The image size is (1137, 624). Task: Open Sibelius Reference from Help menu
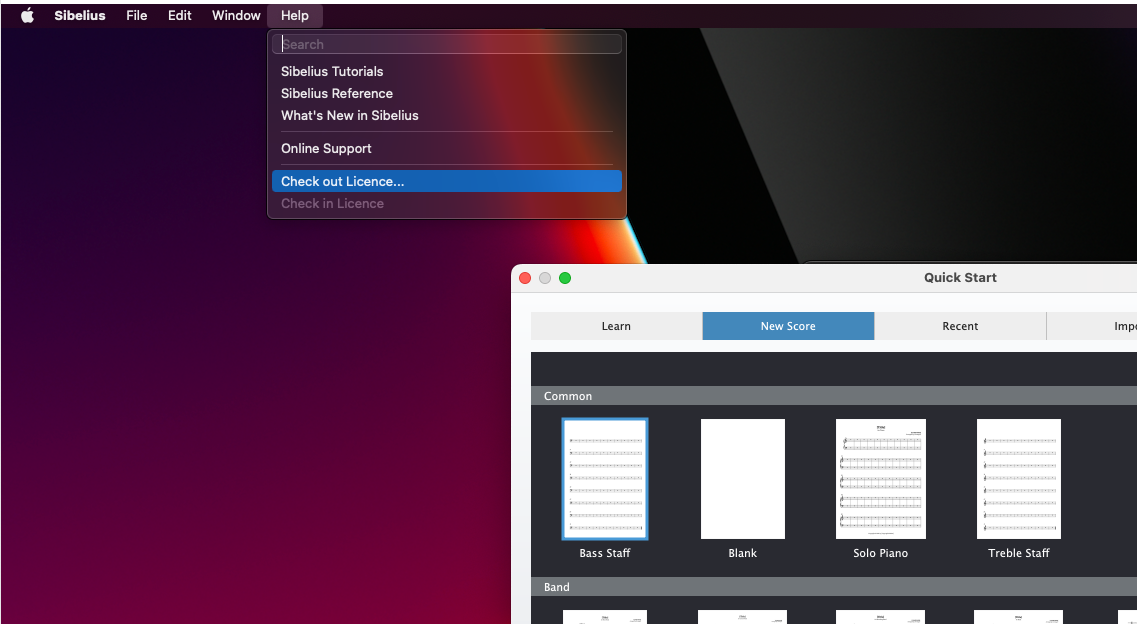[x=447, y=93]
